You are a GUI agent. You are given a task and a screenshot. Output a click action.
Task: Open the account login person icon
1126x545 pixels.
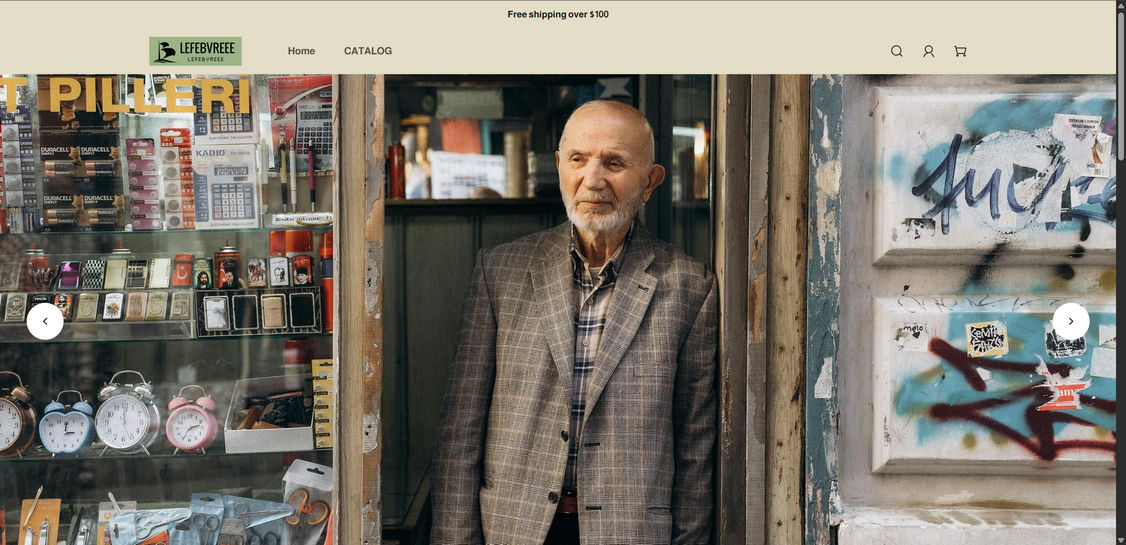click(928, 51)
